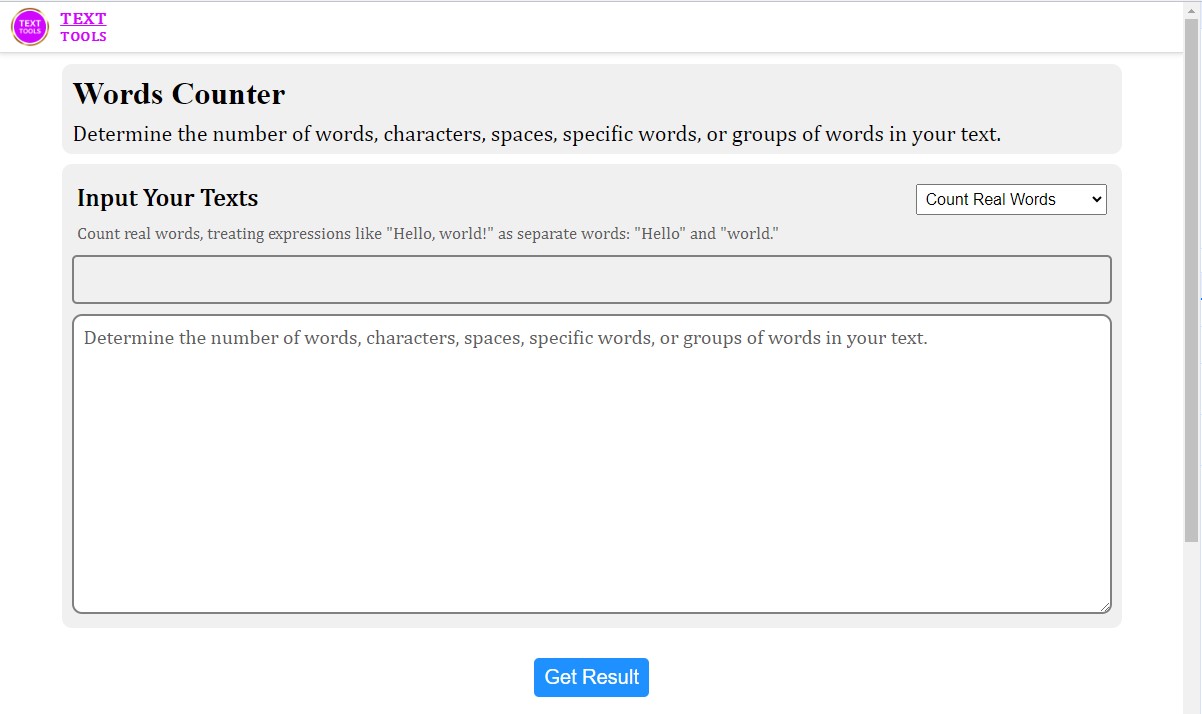The image size is (1202, 714).
Task: Focus the large text input area
Action: pos(591,465)
